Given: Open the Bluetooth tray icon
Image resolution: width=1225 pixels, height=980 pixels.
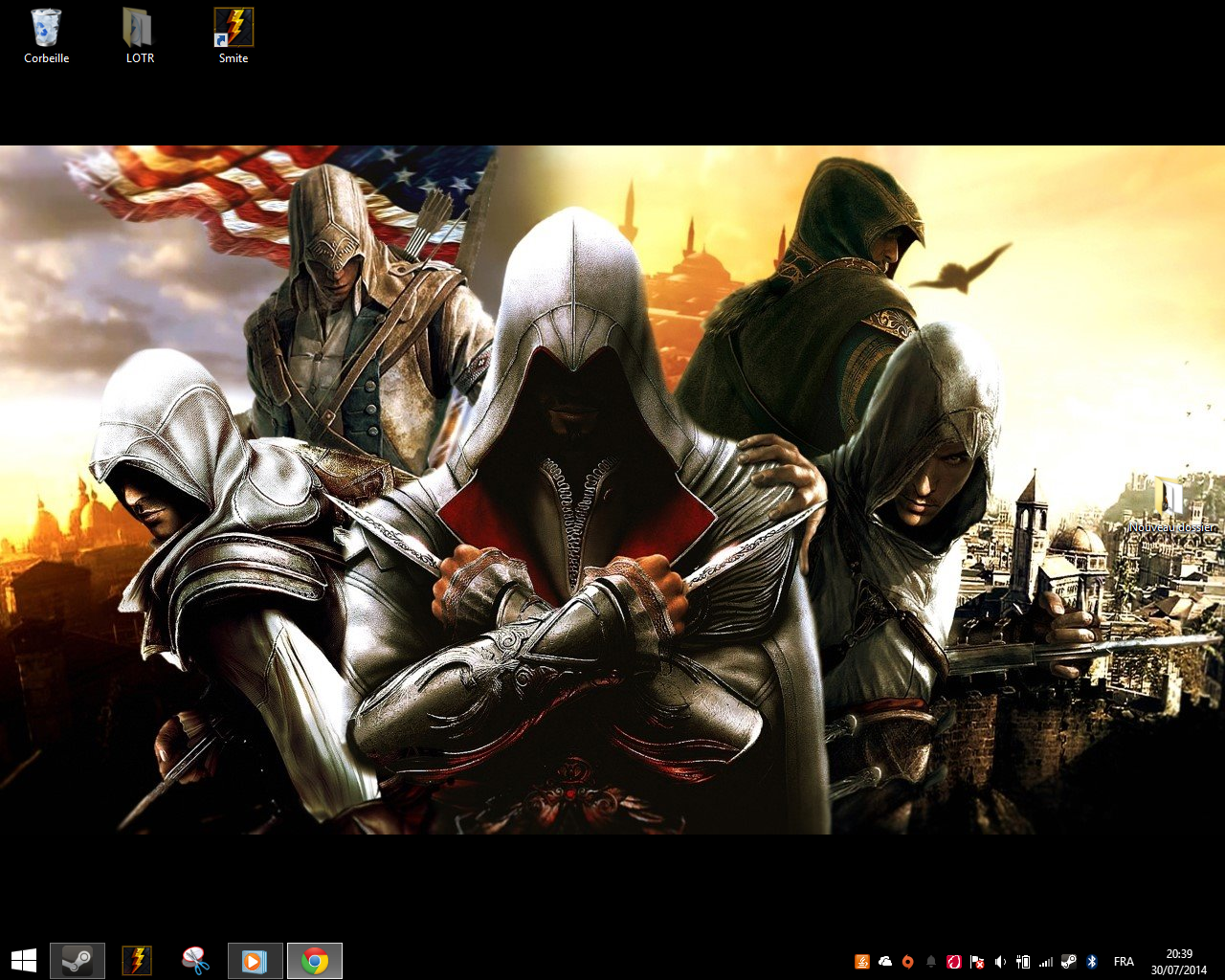Looking at the screenshot, I should pos(1092,962).
